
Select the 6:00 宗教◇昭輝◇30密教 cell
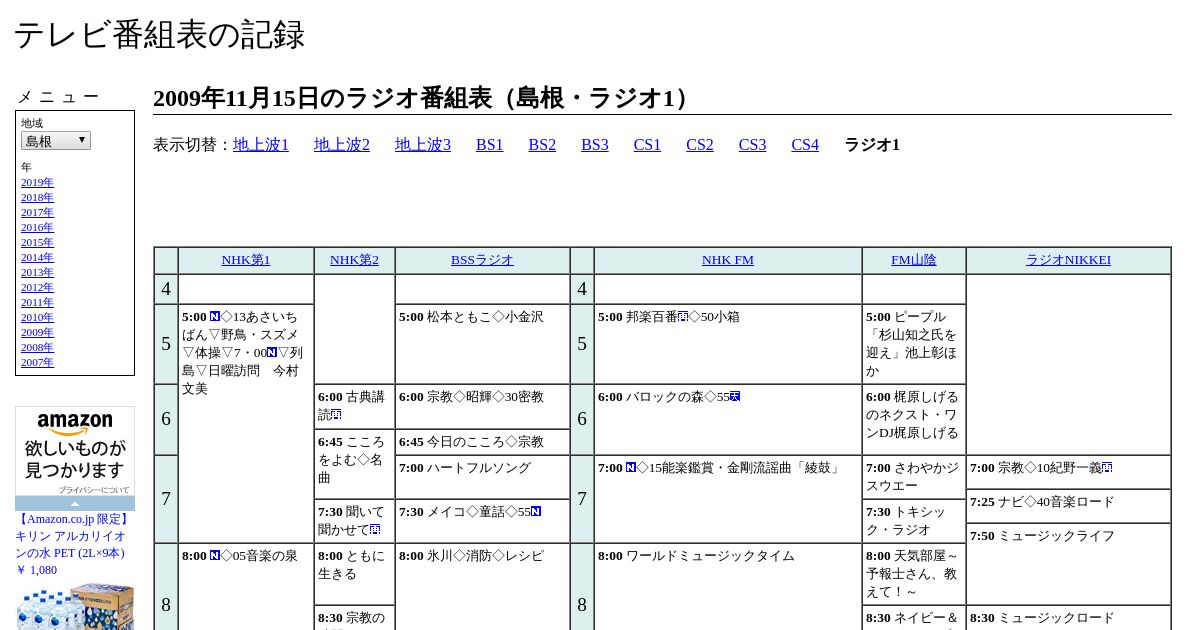482,407
